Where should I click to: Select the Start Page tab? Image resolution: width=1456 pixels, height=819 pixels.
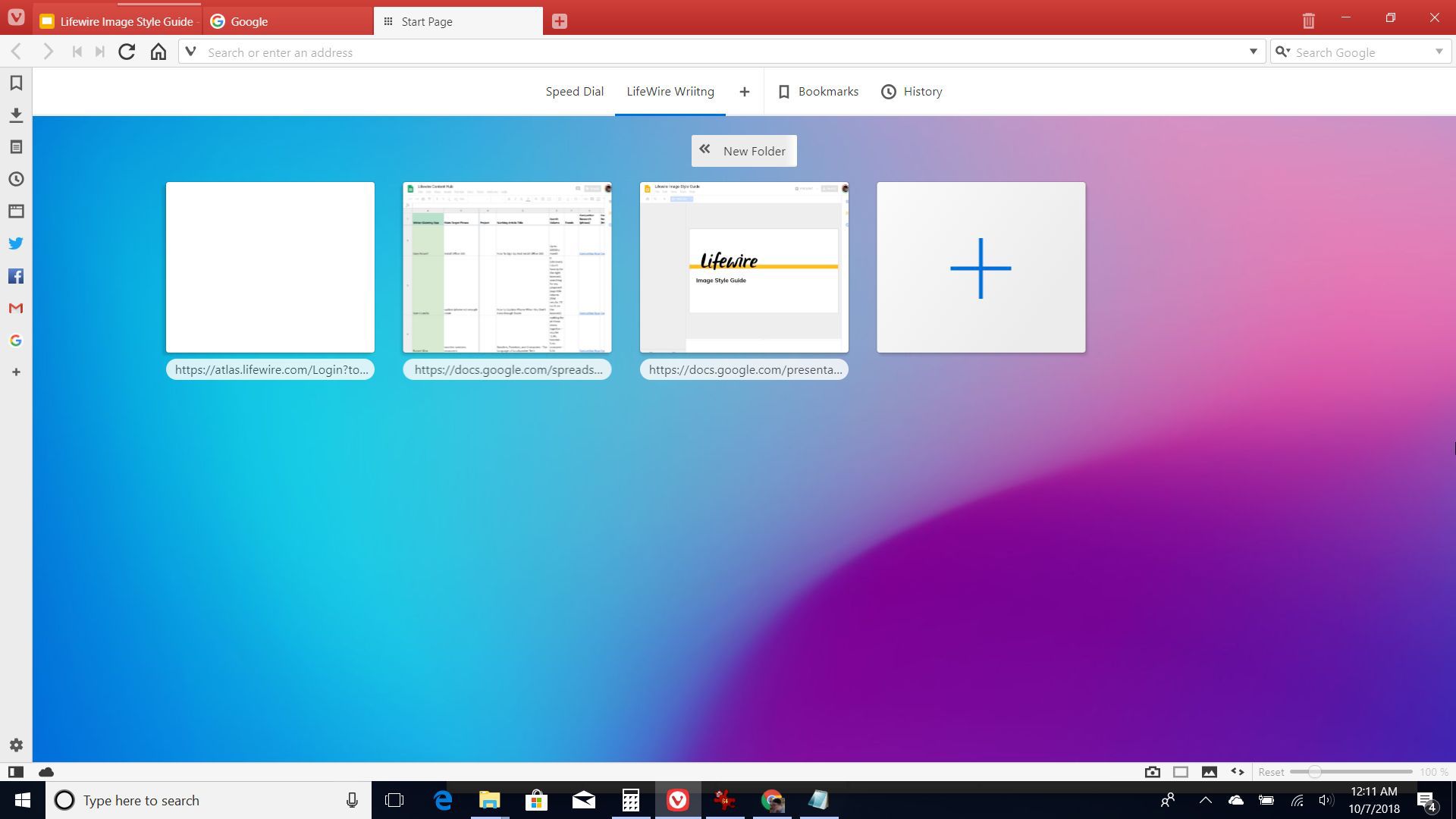pos(458,21)
